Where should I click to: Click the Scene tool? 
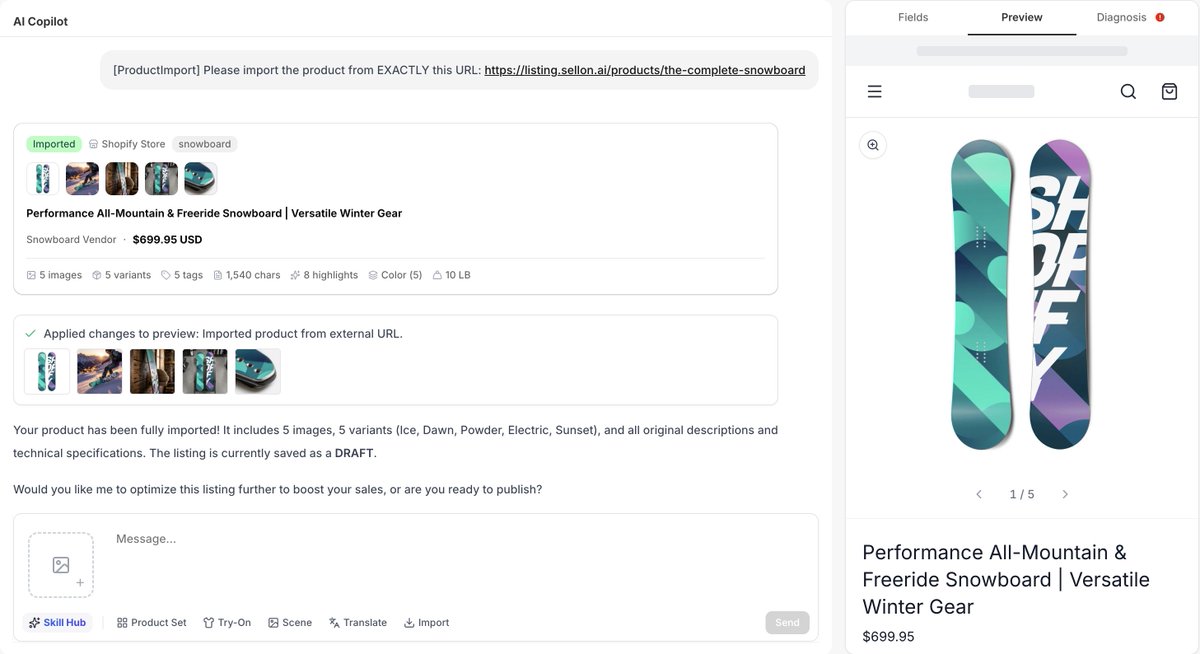tap(290, 622)
